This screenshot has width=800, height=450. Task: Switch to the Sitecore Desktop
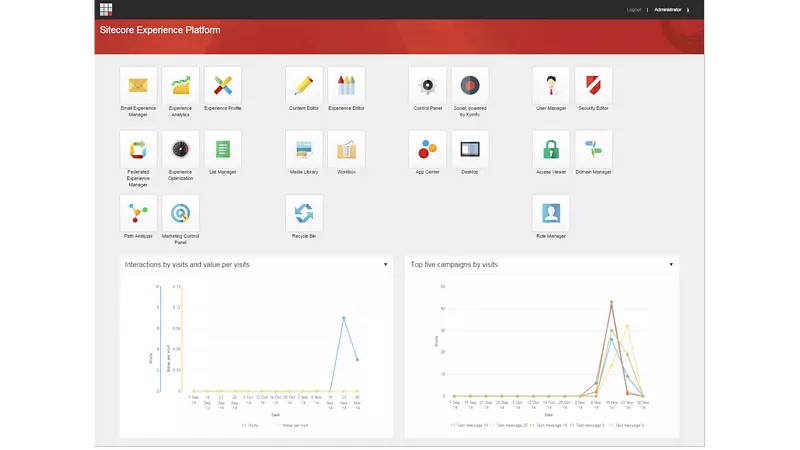pos(470,149)
